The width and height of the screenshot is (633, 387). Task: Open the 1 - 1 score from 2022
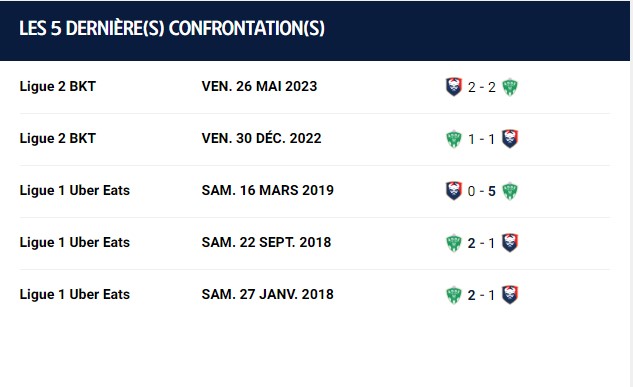click(482, 139)
